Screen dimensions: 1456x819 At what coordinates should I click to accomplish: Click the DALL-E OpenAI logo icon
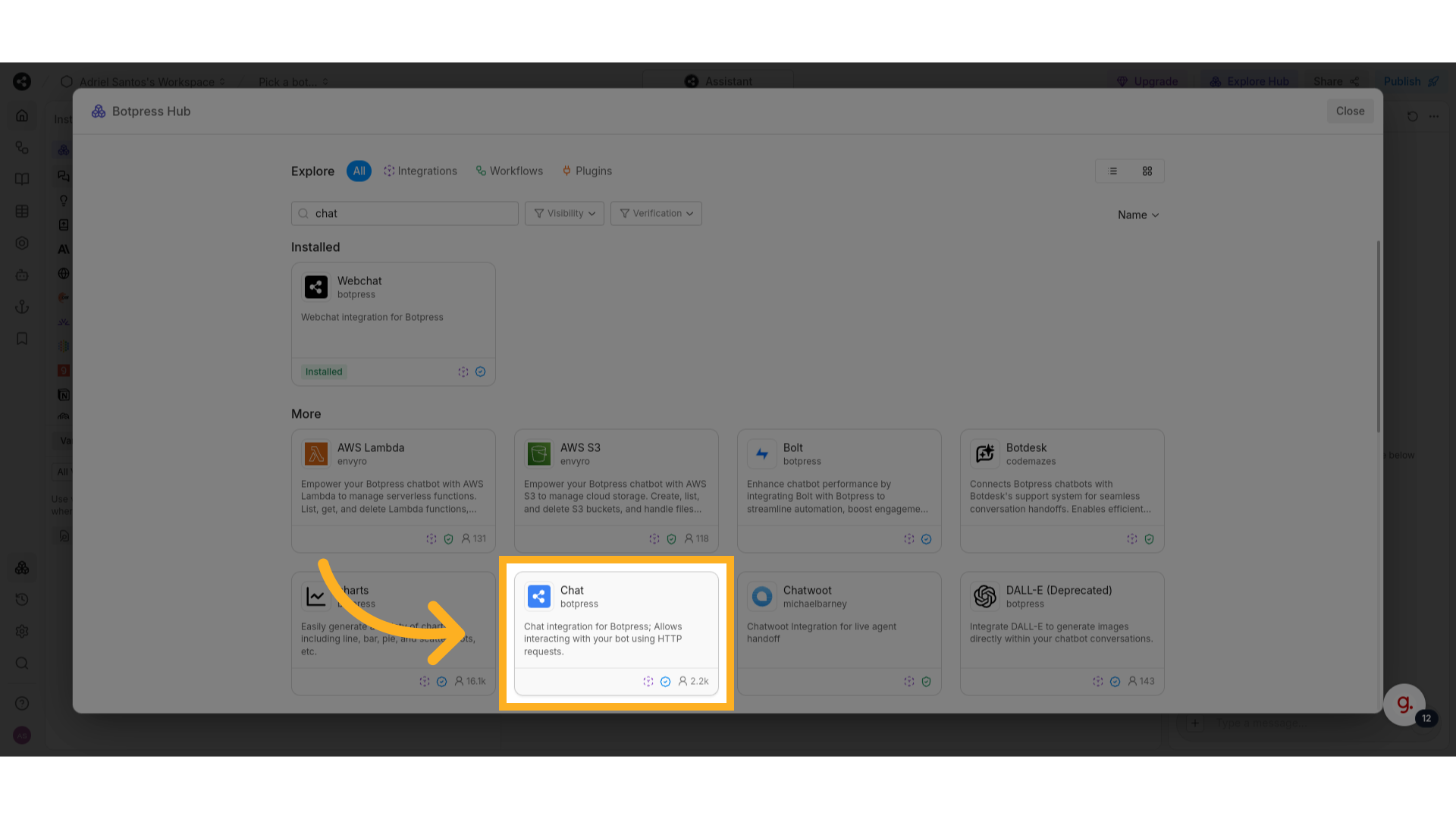tap(984, 596)
